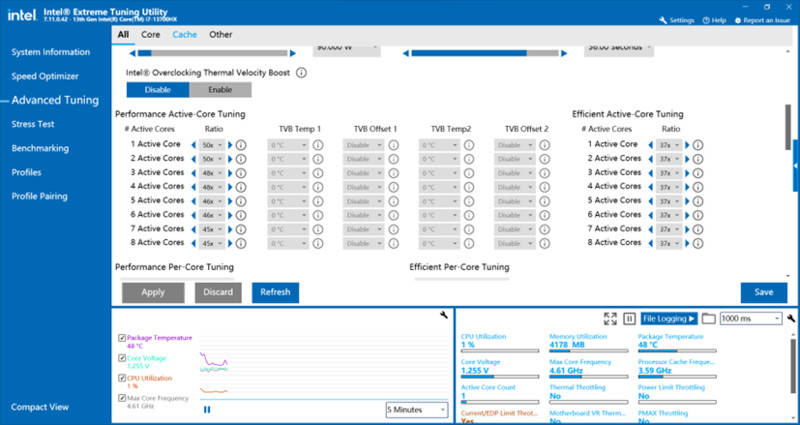Open ratio dropdown for 5 Active Cores

coord(211,202)
